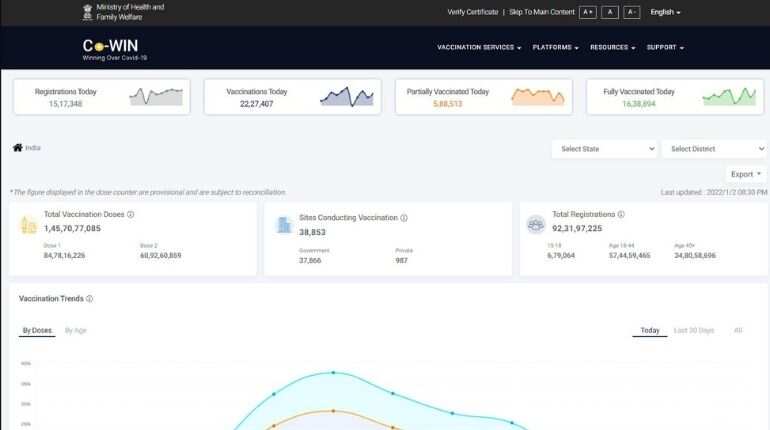Reset font size with the A button
The image size is (770, 430).
(610, 12)
